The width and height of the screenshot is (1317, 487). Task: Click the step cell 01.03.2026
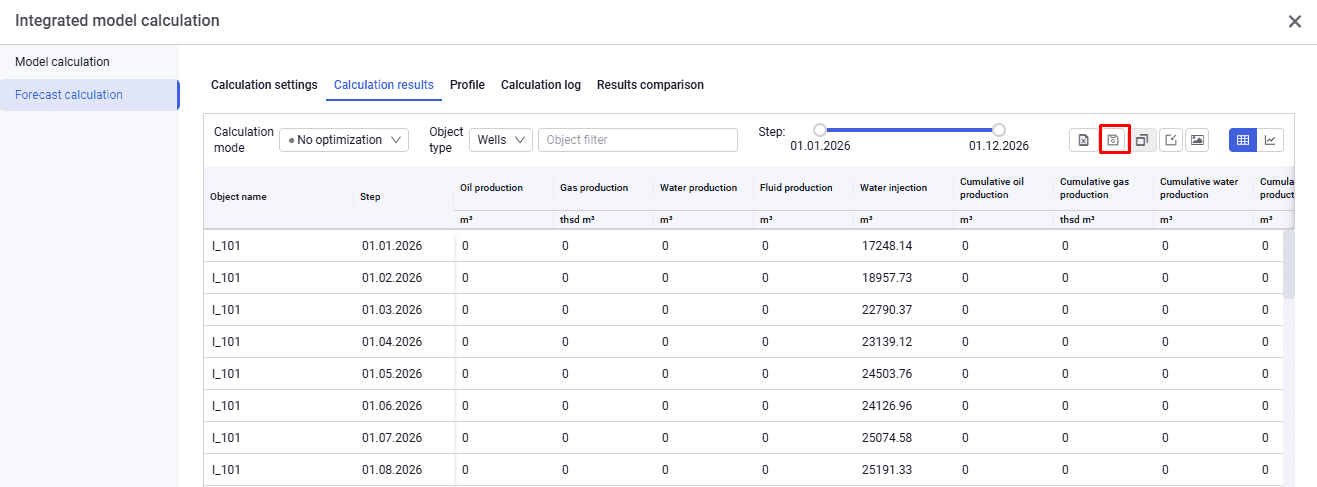[x=392, y=310]
